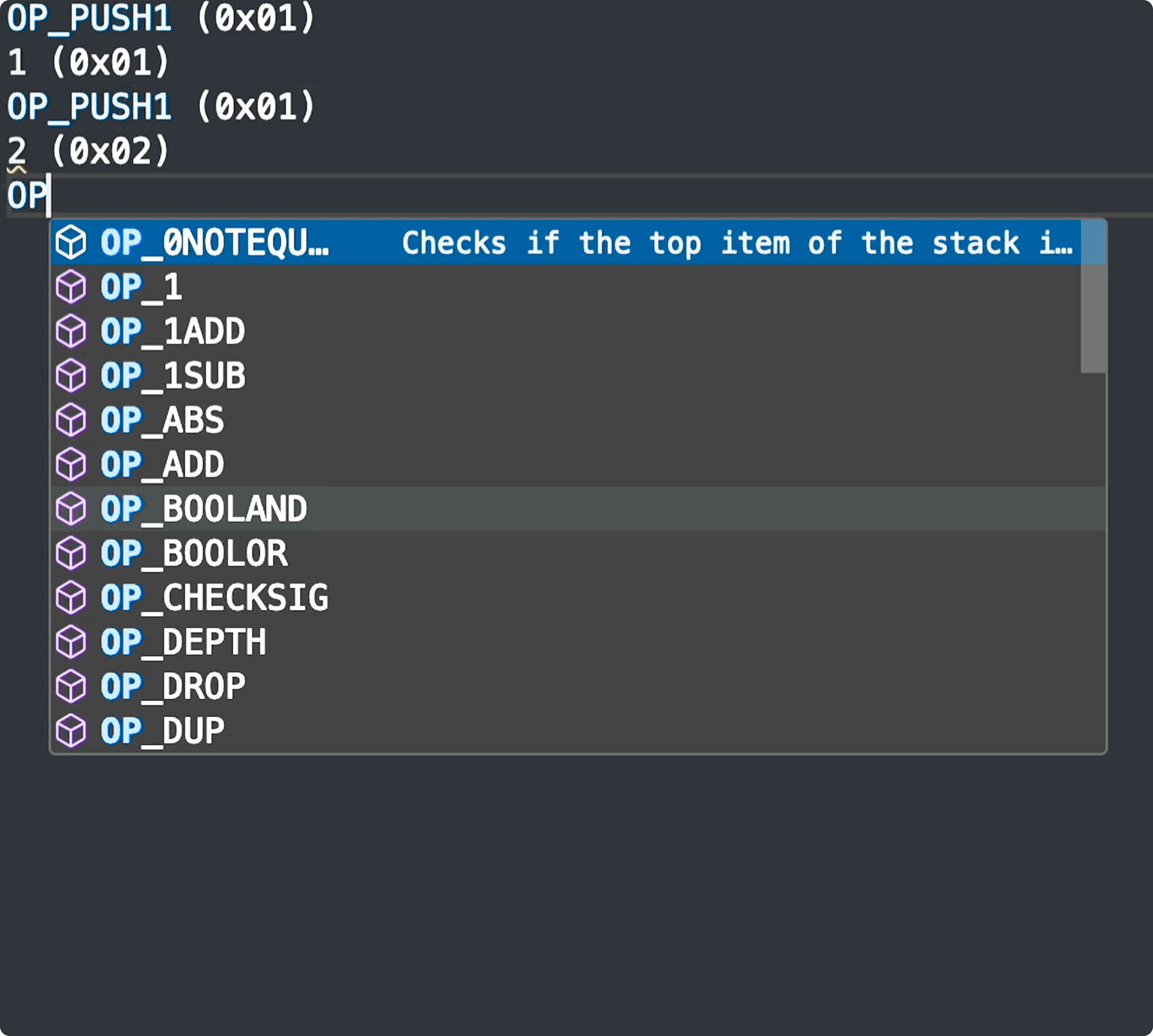Select the OP_ABS suggestion entry
The image size is (1153, 1036).
161,421
